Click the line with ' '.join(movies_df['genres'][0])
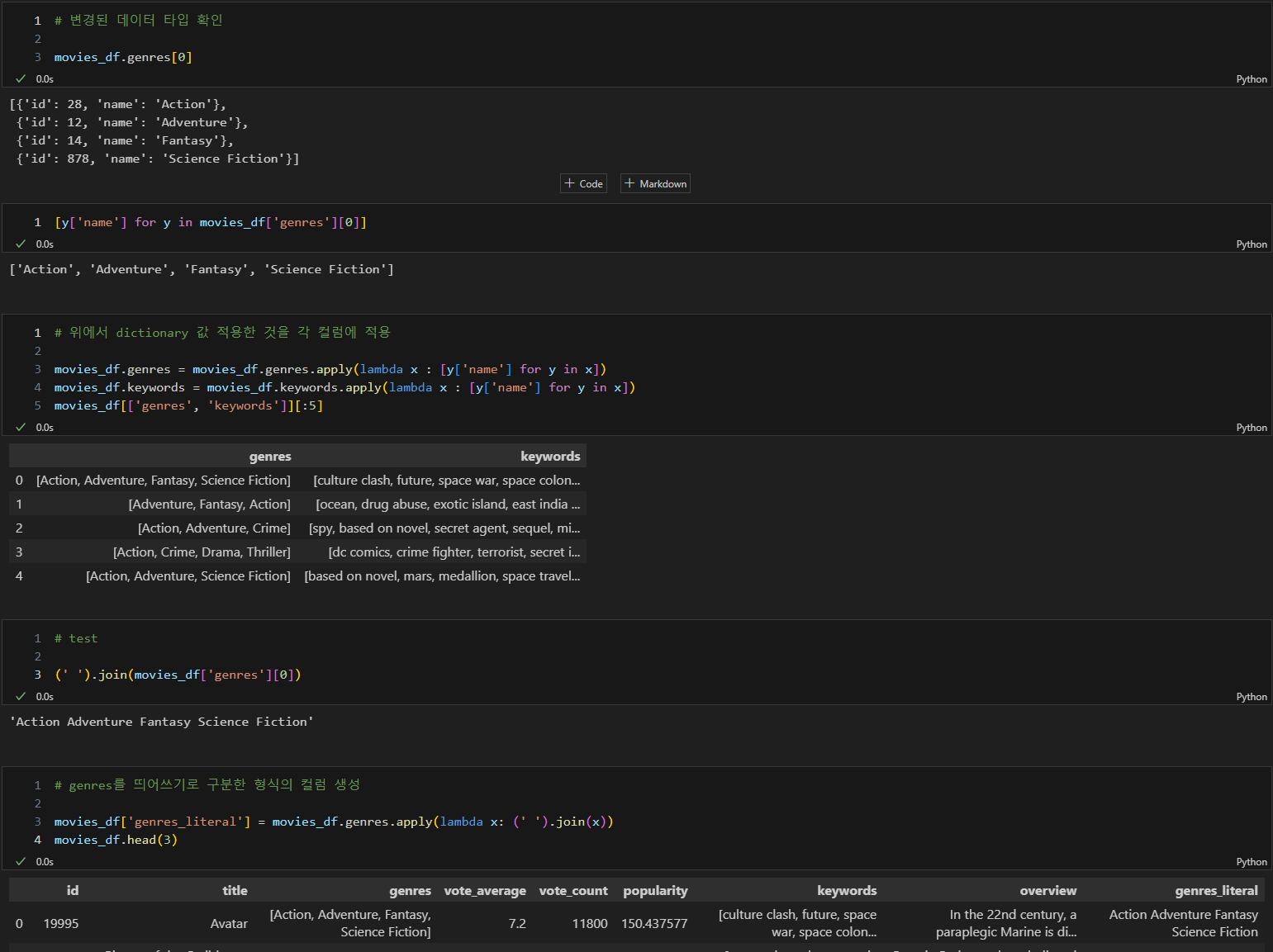The height and width of the screenshot is (952, 1273). pos(178,675)
